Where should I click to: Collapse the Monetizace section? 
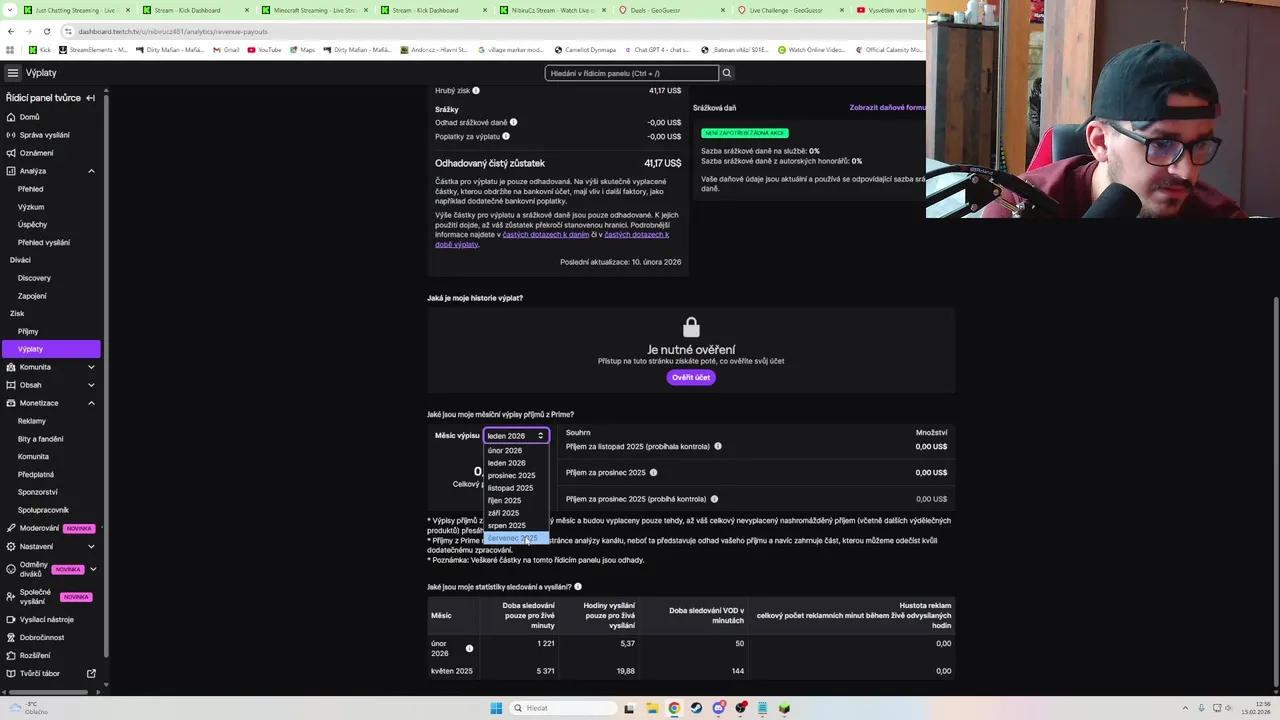(x=91, y=403)
